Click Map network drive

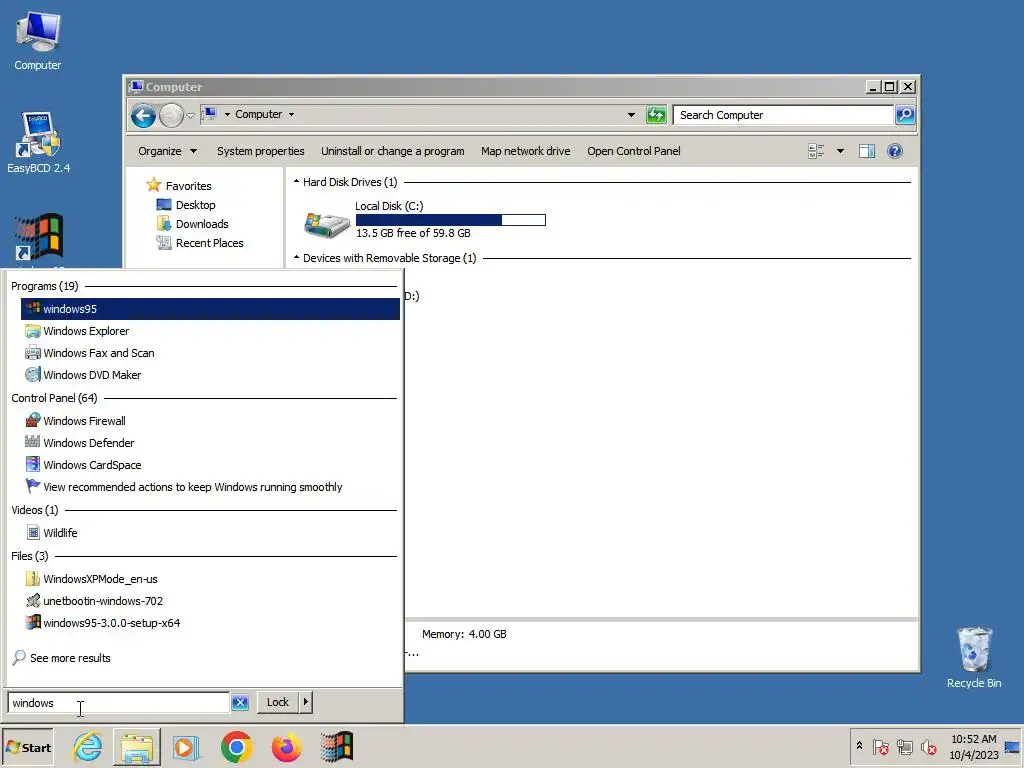click(x=526, y=151)
